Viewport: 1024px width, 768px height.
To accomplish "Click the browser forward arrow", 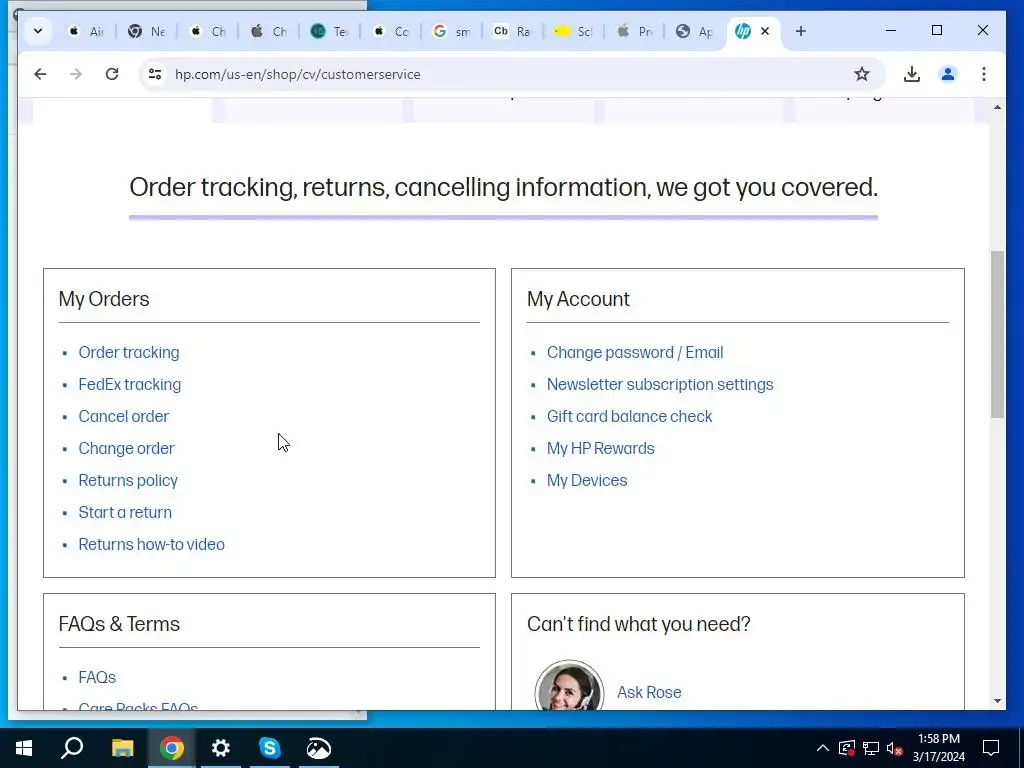I will pos(76,74).
